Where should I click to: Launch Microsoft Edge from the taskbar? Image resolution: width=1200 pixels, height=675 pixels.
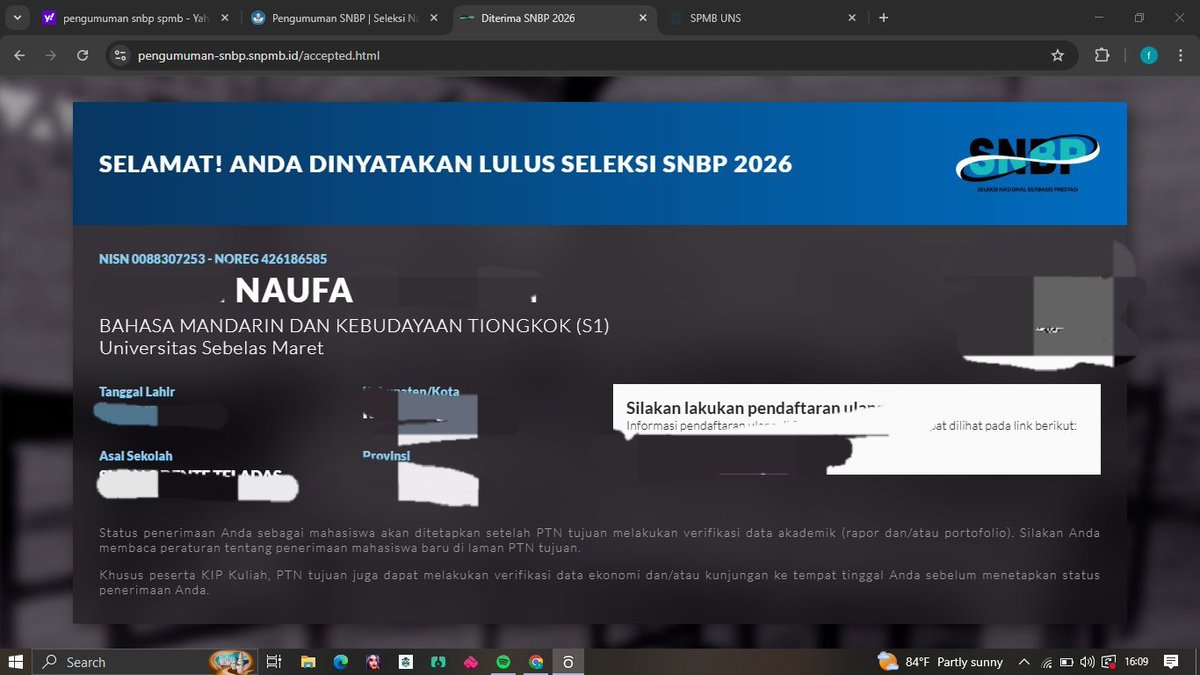pyautogui.click(x=341, y=662)
